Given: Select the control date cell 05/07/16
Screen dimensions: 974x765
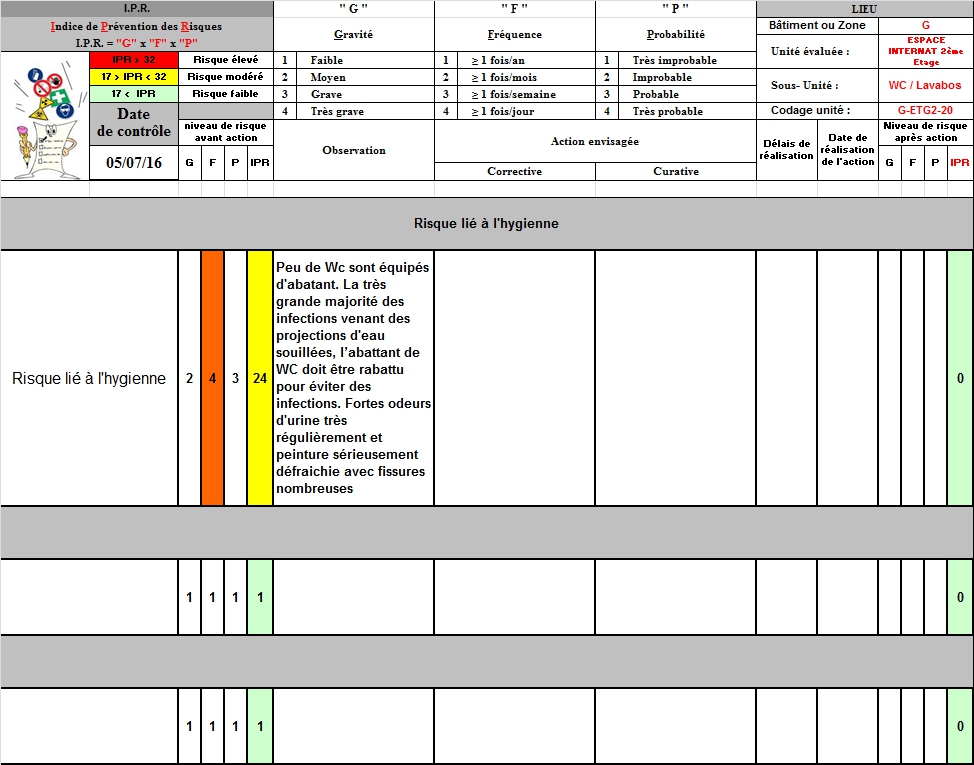Looking at the screenshot, I should pyautogui.click(x=133, y=163).
